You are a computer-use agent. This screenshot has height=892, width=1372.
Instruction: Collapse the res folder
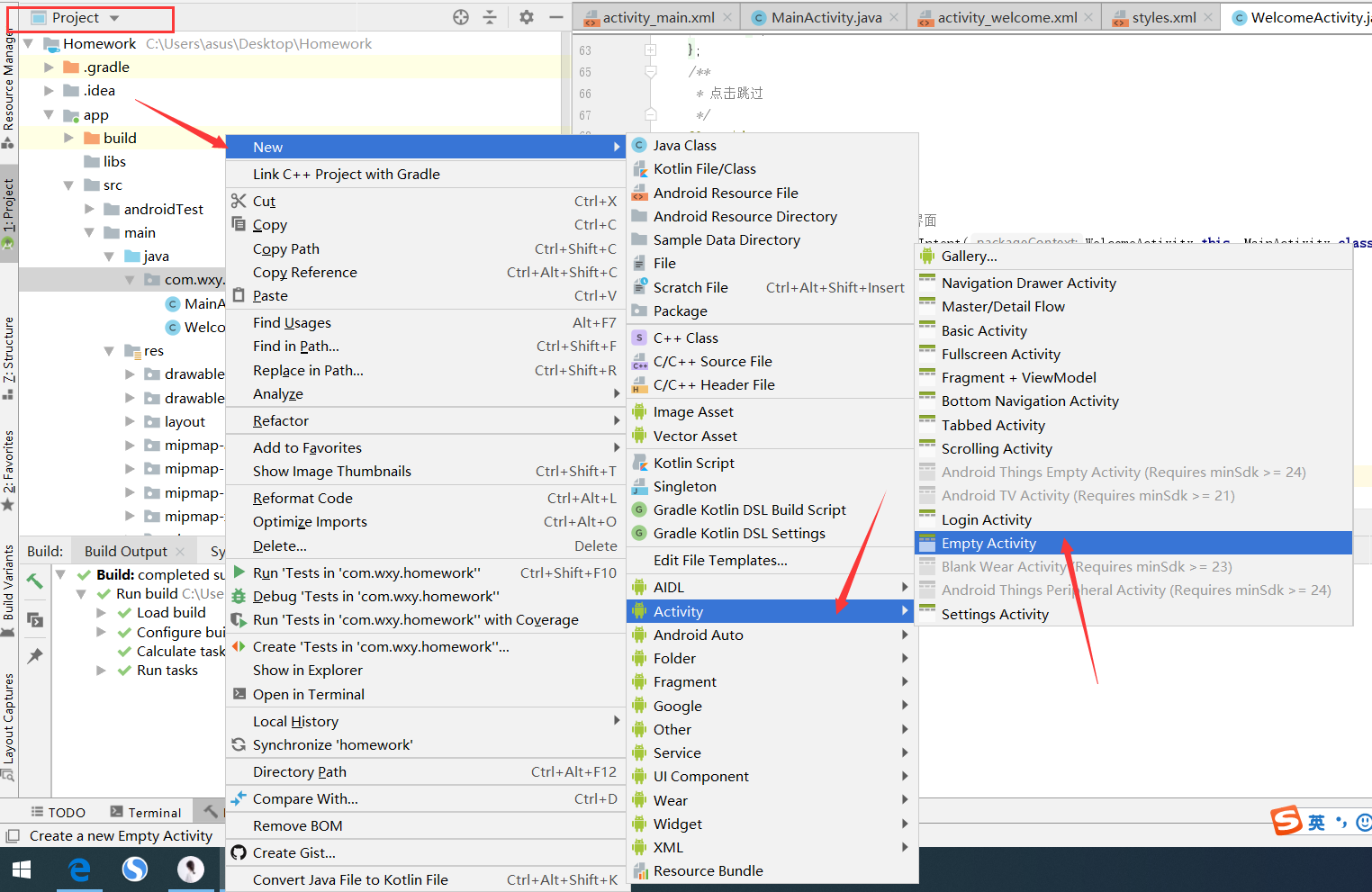tap(109, 350)
